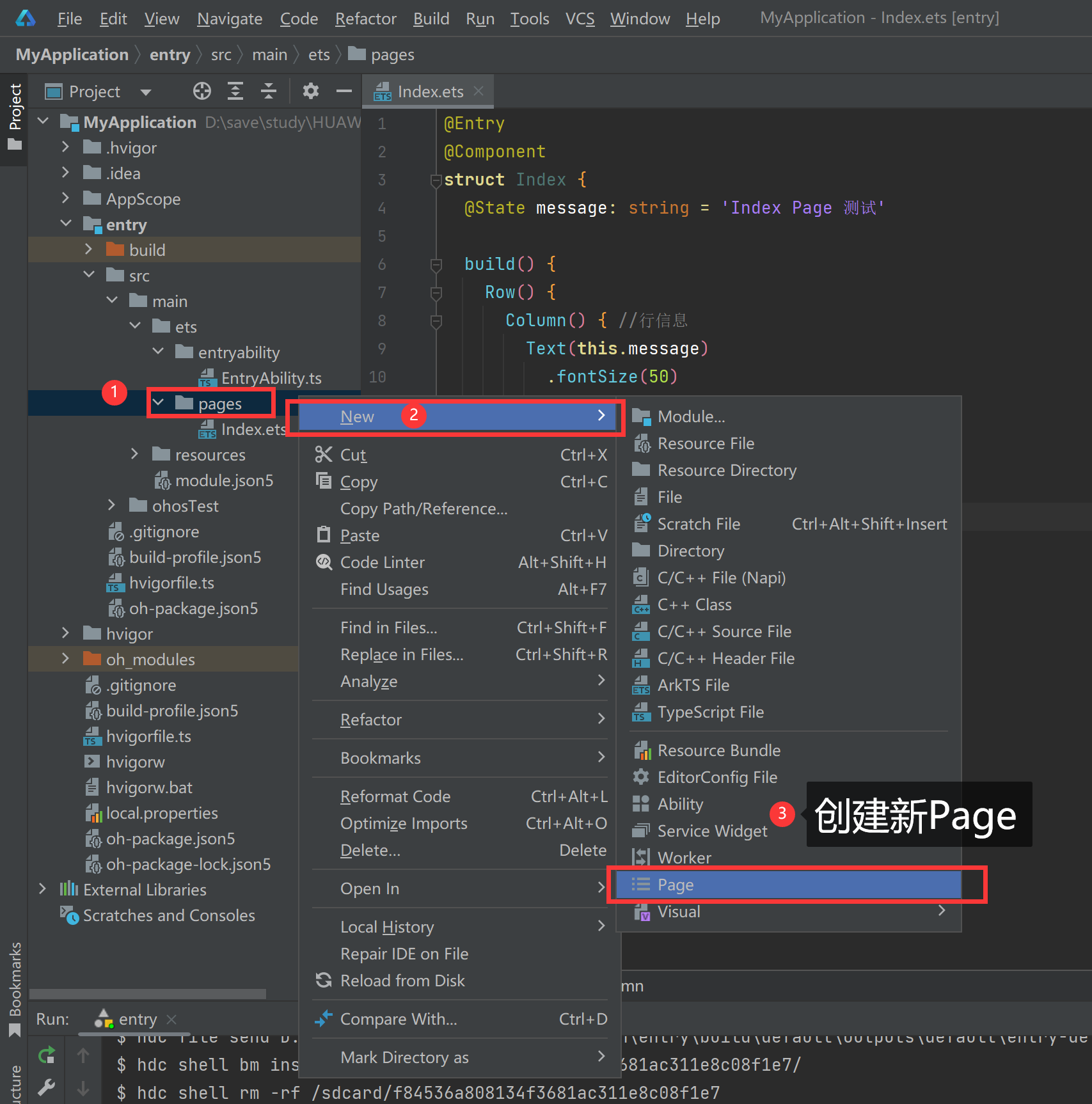The width and height of the screenshot is (1092, 1104).
Task: Expand the AppScope folder
Action: tap(65, 198)
